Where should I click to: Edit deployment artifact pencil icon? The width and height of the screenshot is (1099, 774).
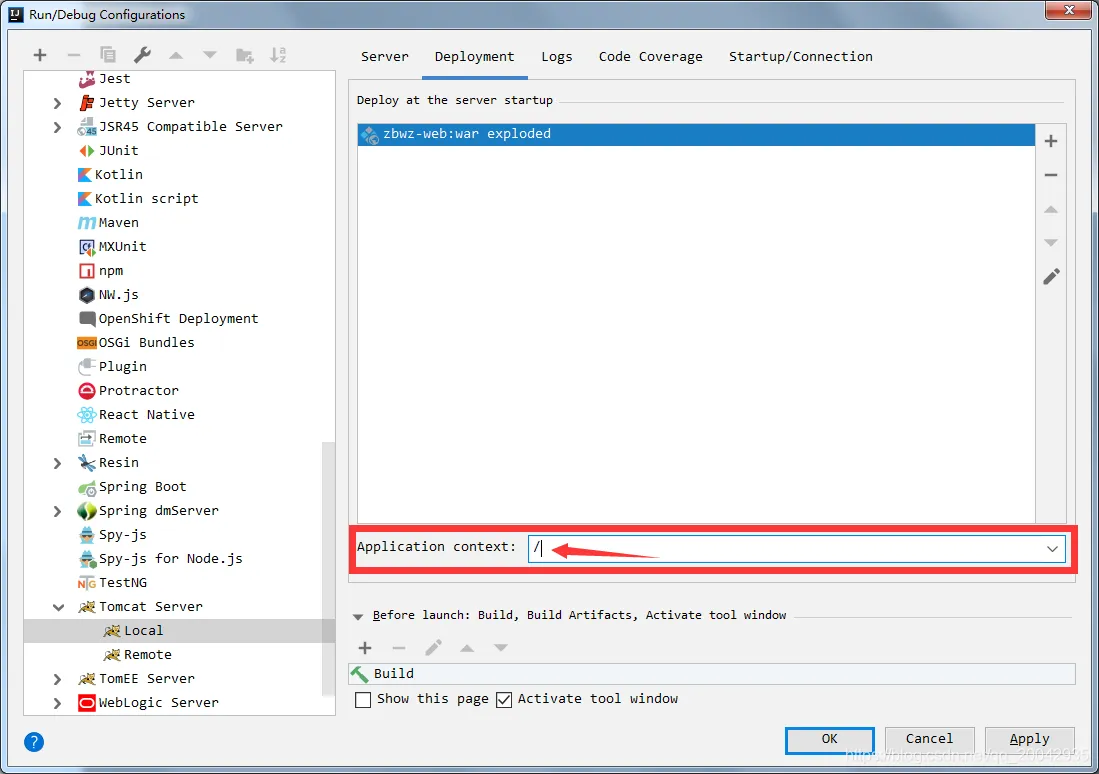[1051, 276]
